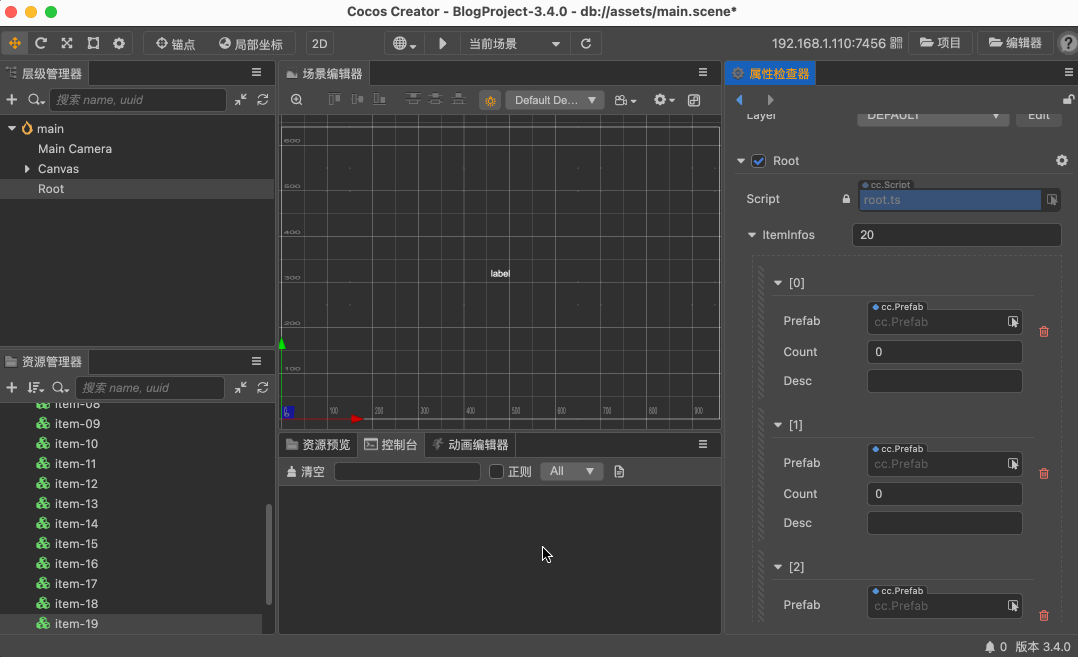Switch to the console tab
1078x657 pixels.
click(390, 445)
